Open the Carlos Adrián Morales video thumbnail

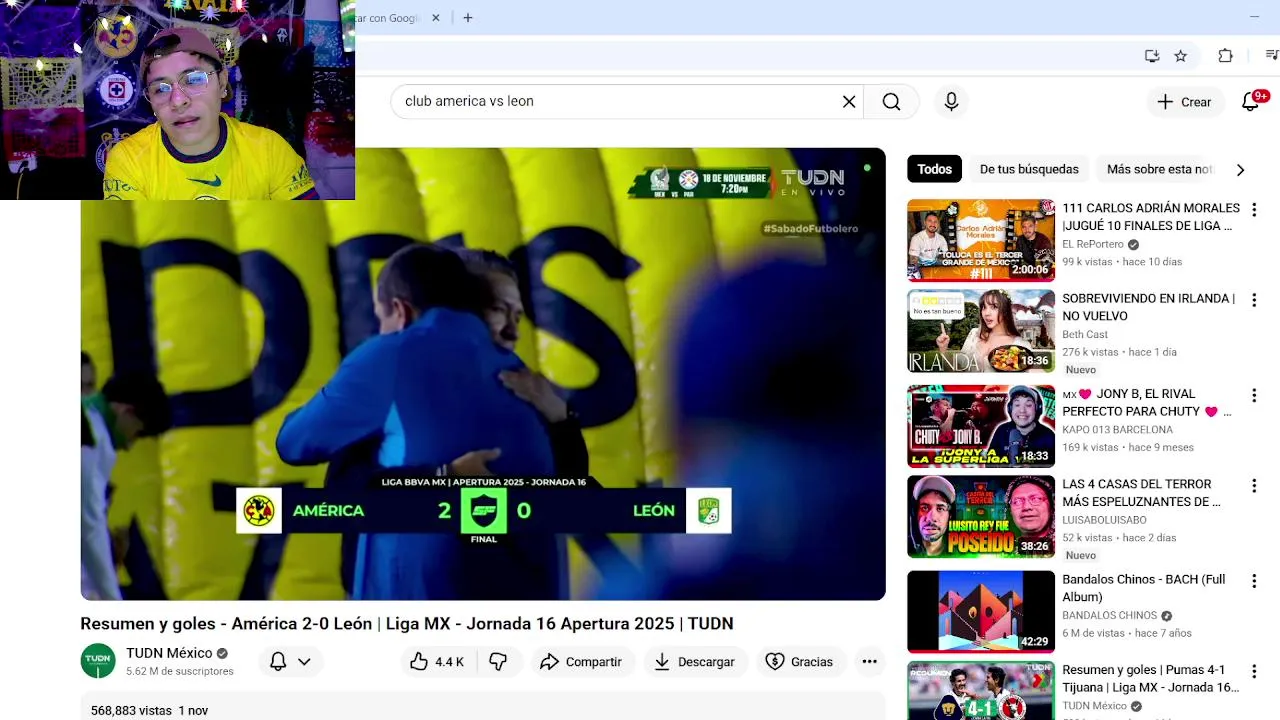tap(981, 240)
